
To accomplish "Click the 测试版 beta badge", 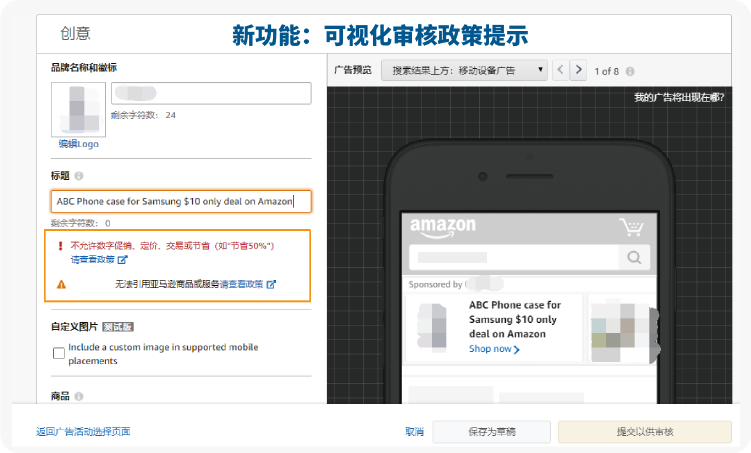I will [x=118, y=327].
